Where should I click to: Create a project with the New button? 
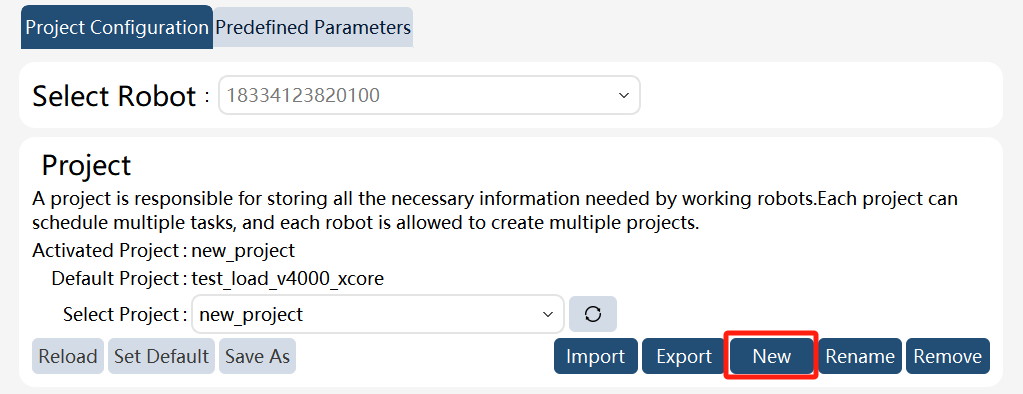(x=772, y=356)
